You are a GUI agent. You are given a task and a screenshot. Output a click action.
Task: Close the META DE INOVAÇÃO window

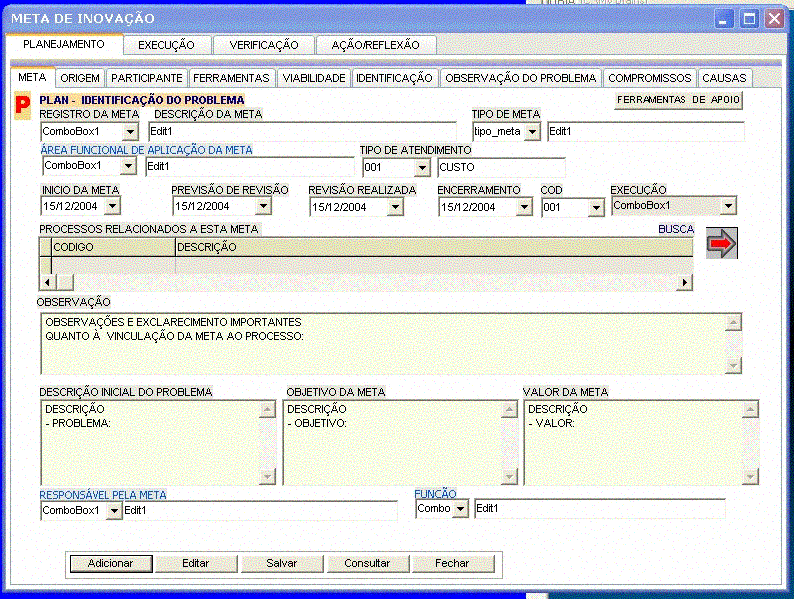(774, 19)
